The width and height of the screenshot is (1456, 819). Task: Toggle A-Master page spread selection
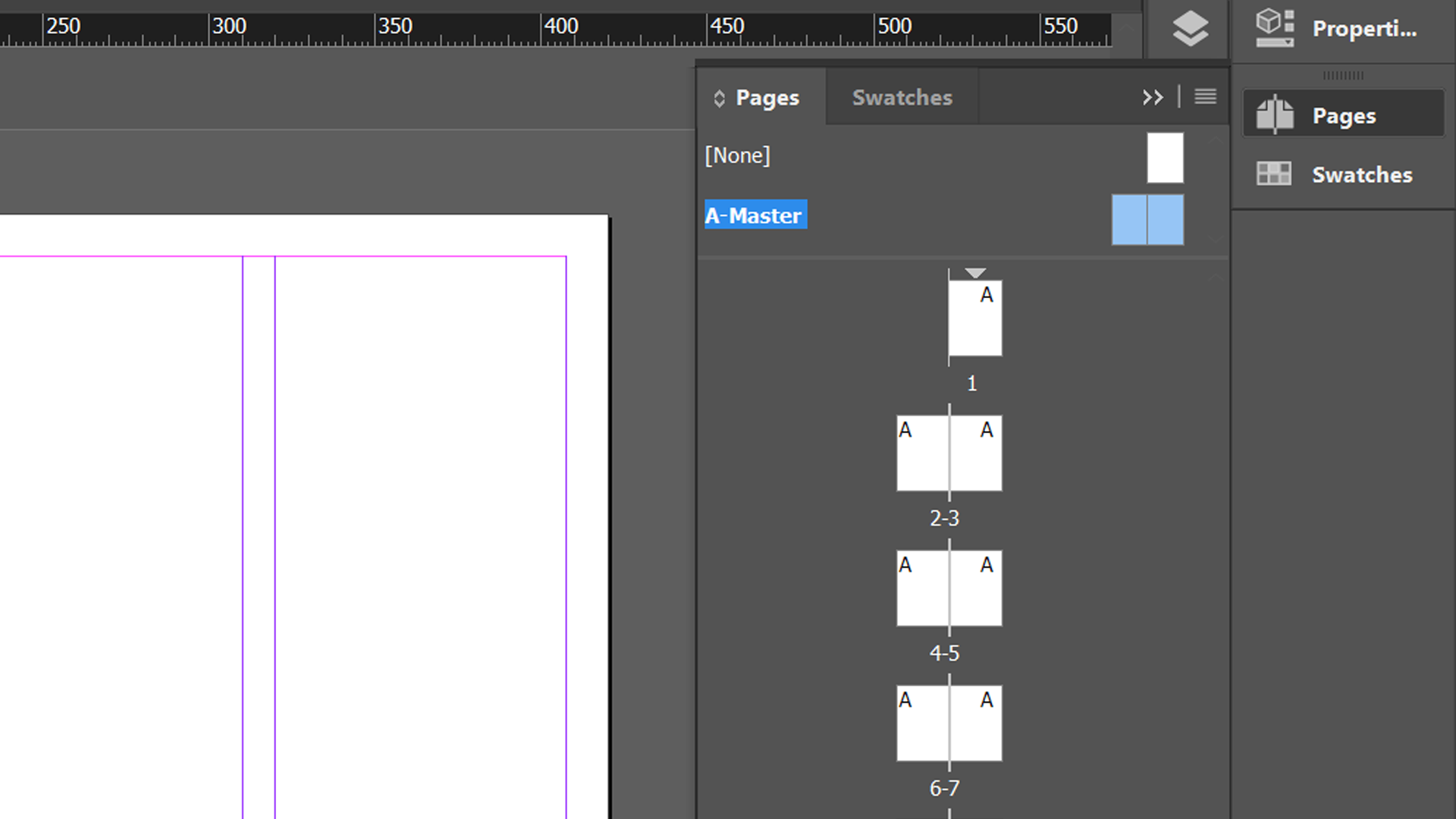point(1148,219)
